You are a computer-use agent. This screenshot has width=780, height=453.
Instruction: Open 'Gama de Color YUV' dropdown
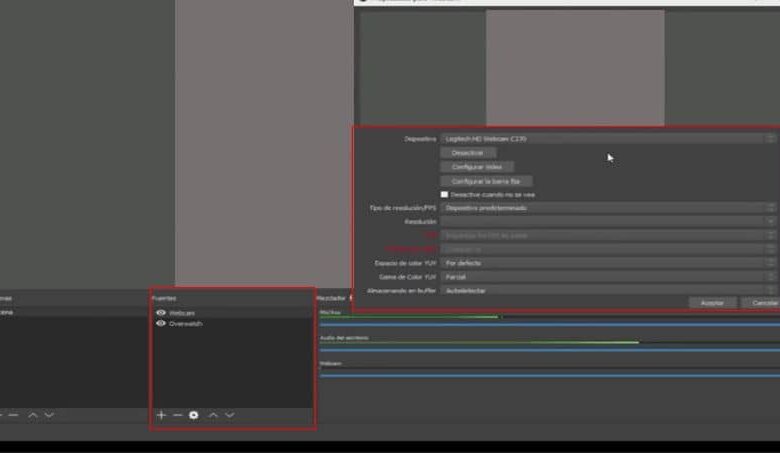(x=607, y=277)
